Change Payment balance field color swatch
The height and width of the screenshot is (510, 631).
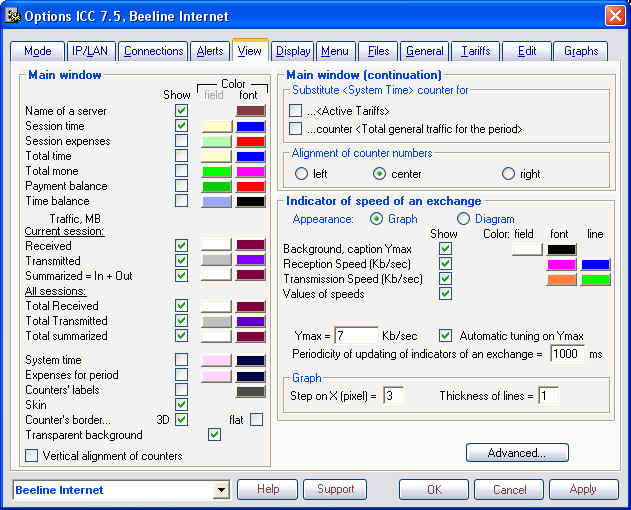click(217, 186)
